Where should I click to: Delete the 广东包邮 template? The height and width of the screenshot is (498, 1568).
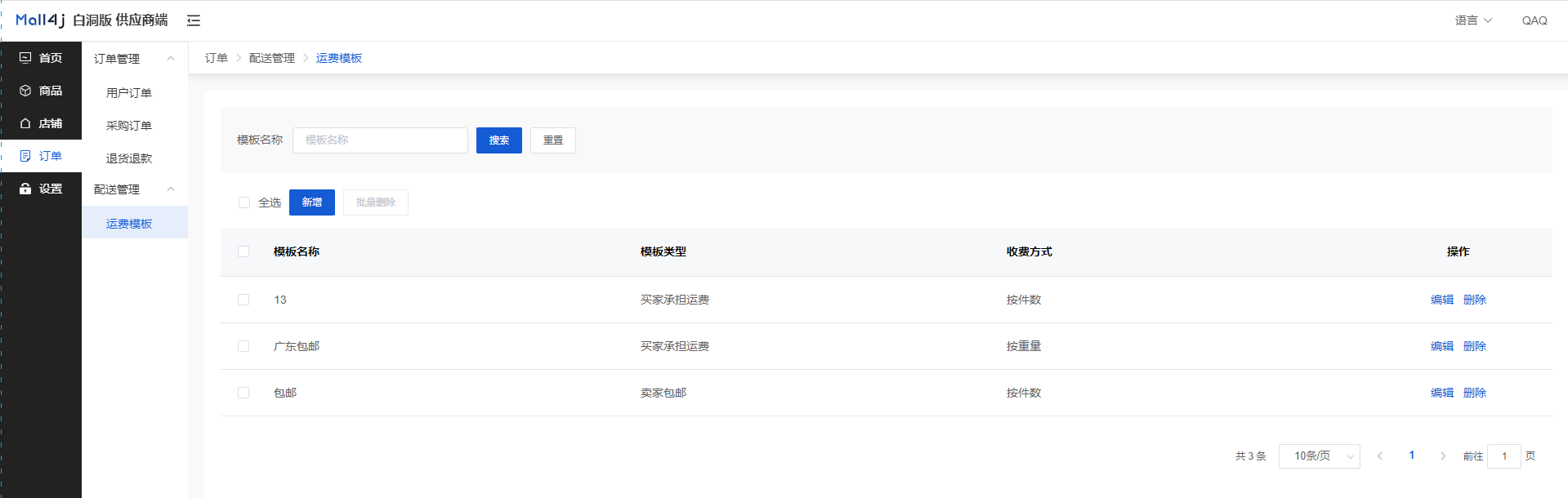1475,346
